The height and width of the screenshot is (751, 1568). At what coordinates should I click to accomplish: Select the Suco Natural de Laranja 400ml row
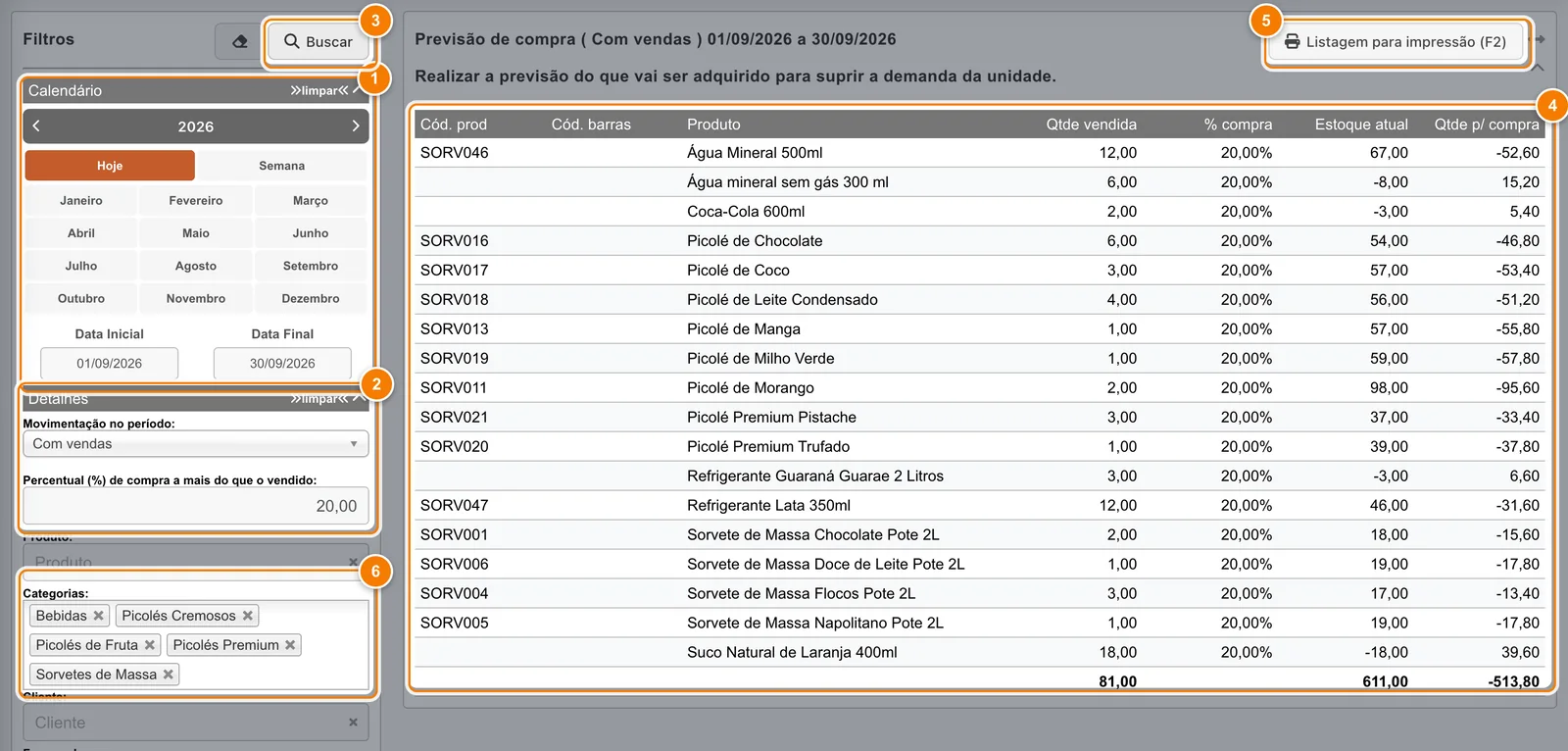point(980,653)
